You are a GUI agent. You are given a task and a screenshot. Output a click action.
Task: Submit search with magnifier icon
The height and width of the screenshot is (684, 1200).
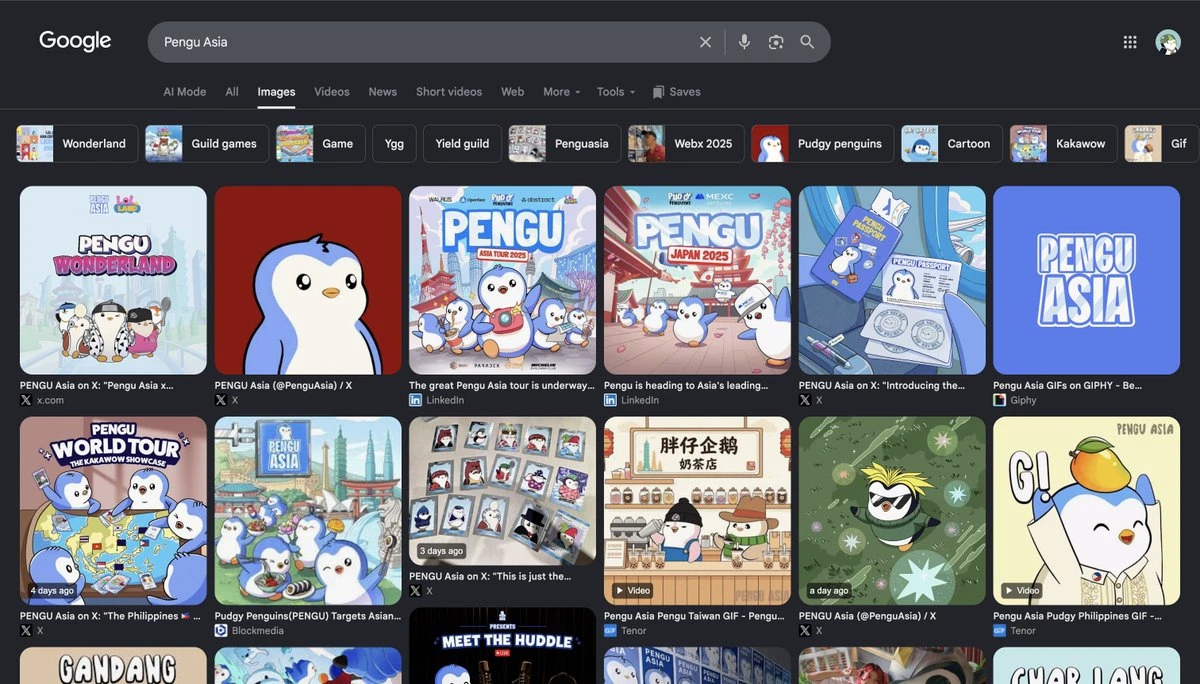[807, 42]
